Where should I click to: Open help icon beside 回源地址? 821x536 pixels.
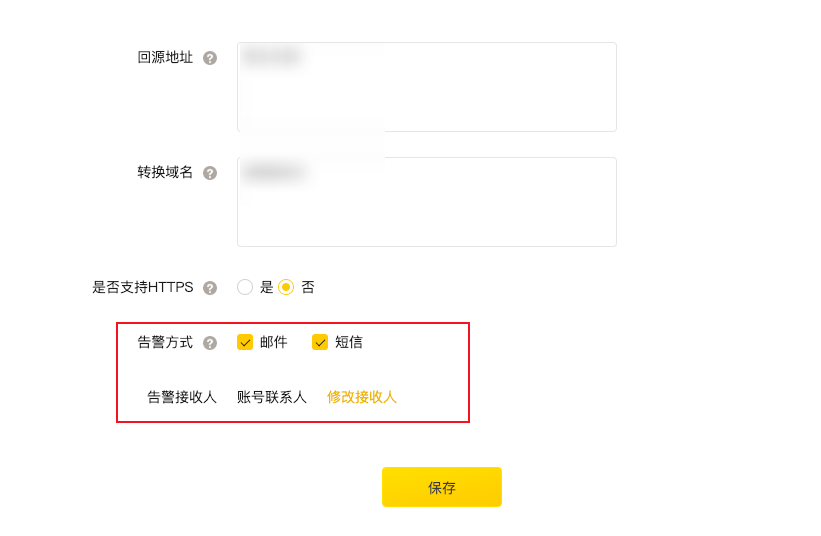click(210, 58)
